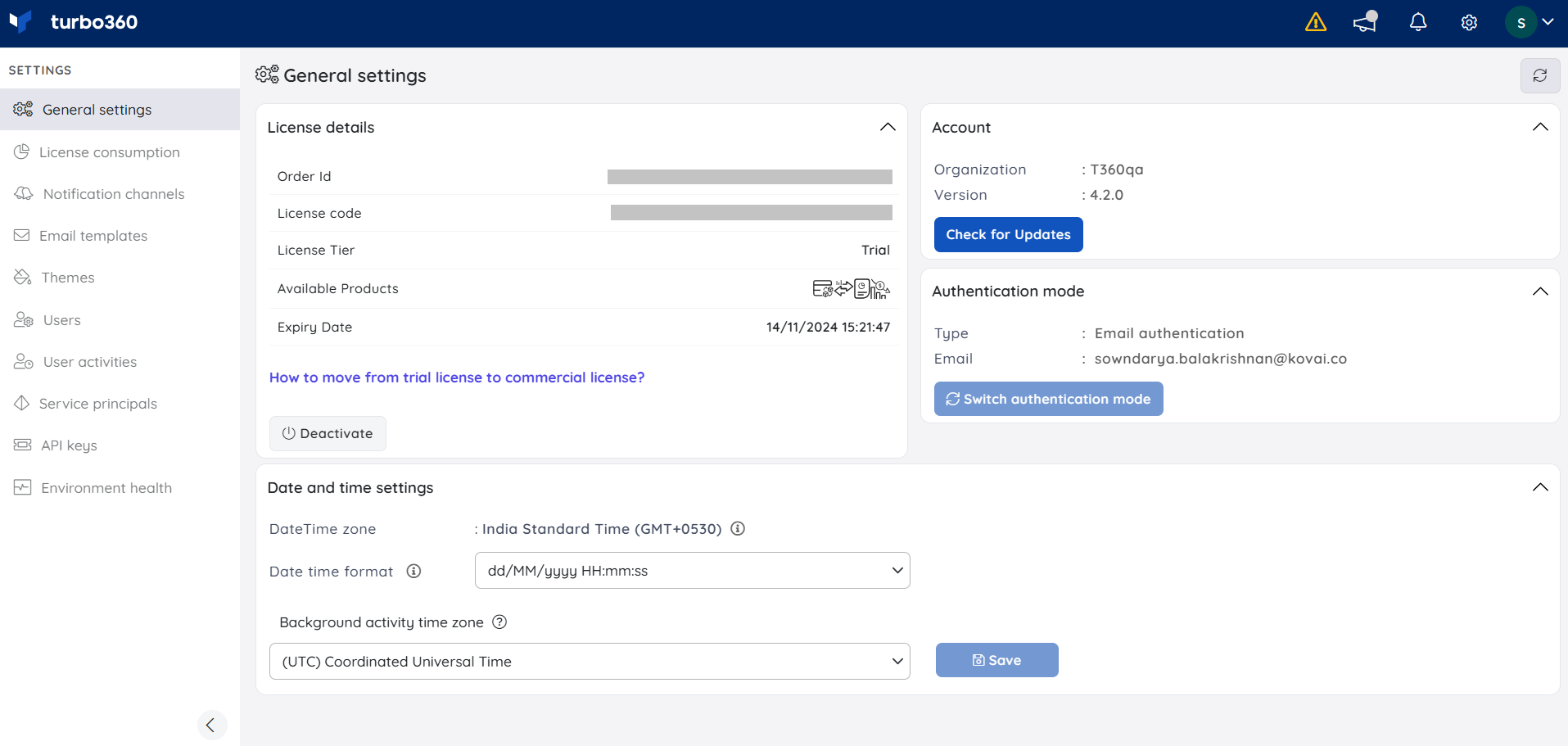Click the settings gear icon in header
Viewport: 1568px width, 746px height.
(x=1469, y=23)
